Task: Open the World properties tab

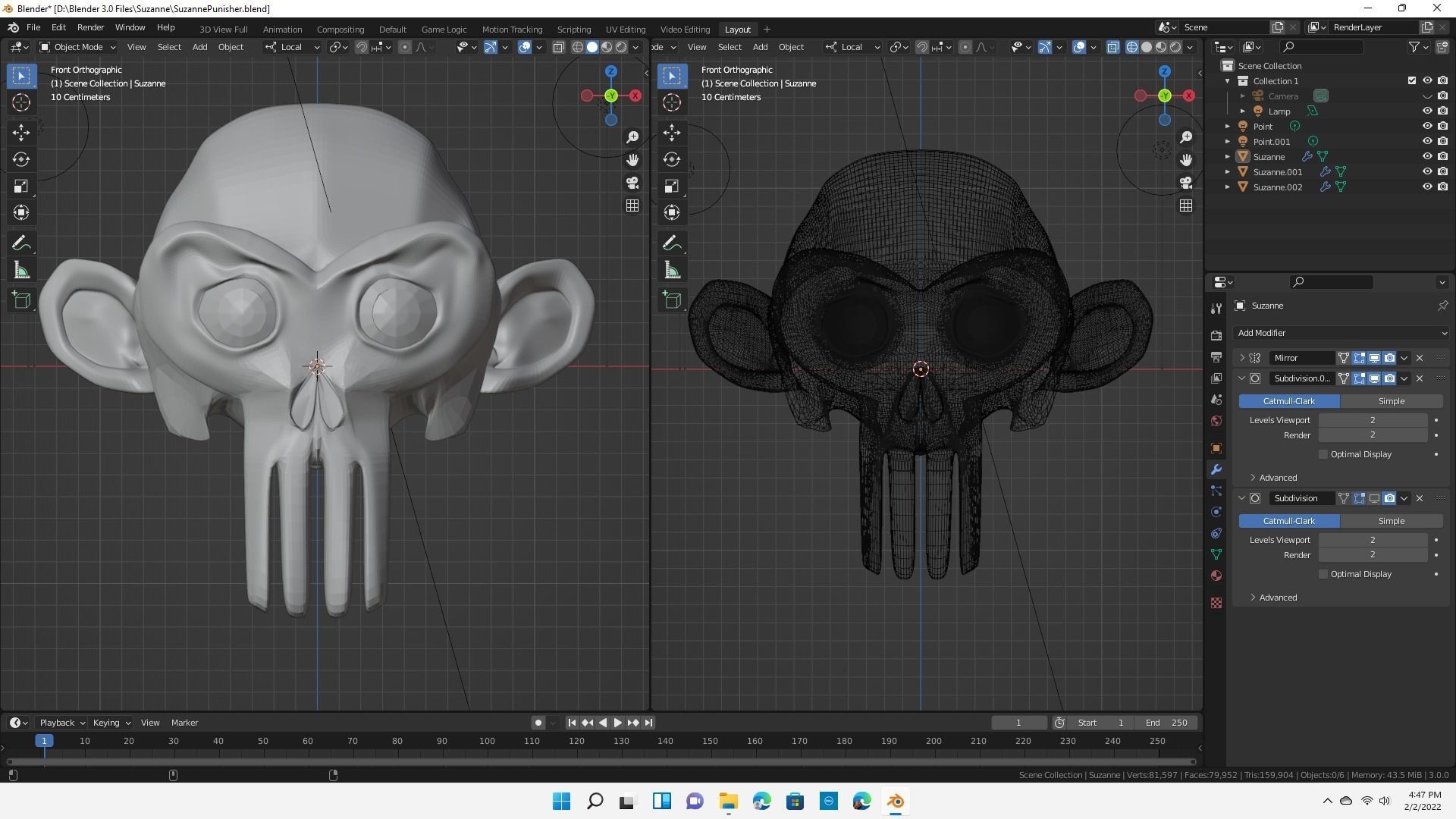Action: tap(1216, 421)
